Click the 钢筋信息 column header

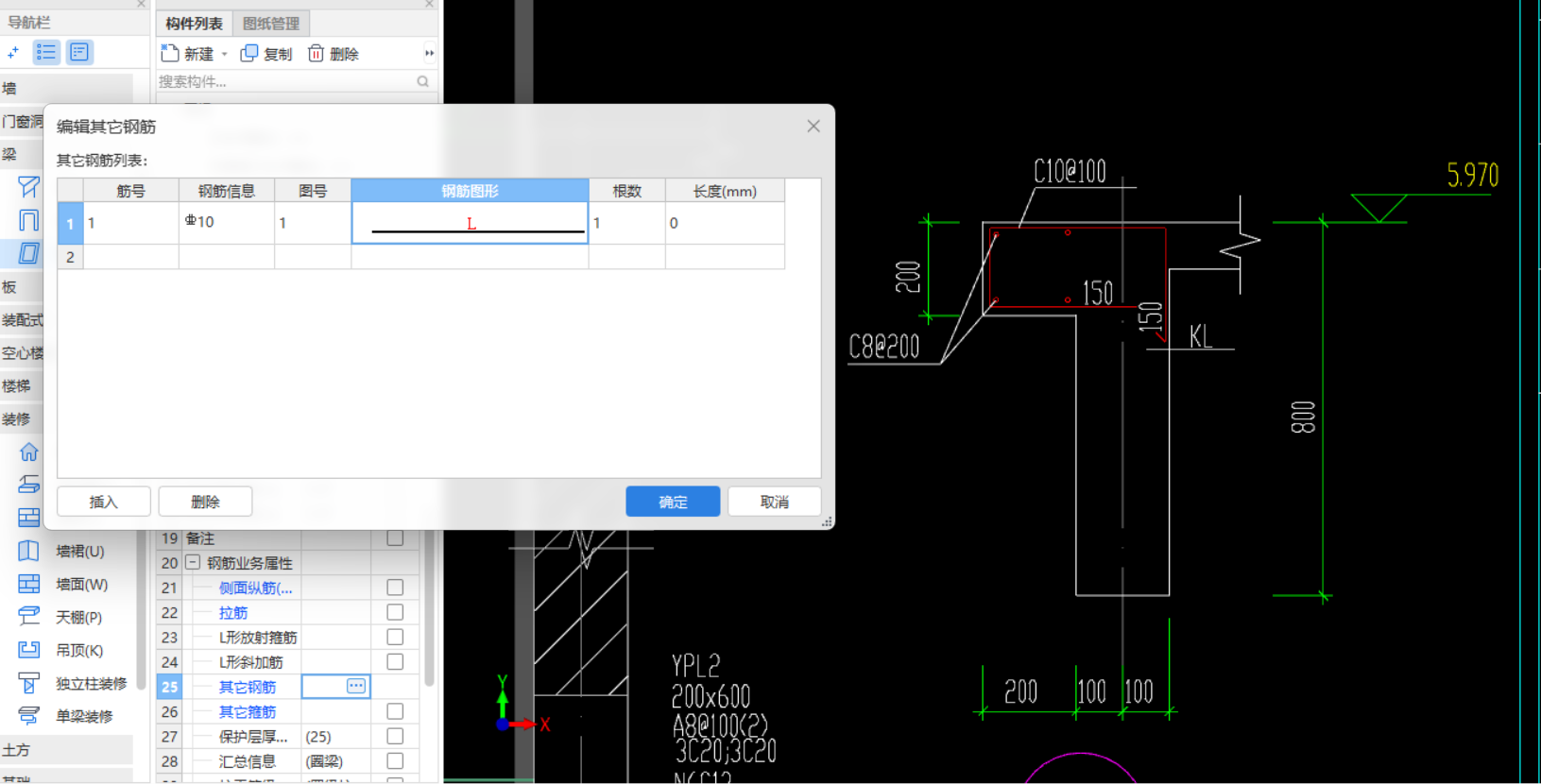click(227, 191)
